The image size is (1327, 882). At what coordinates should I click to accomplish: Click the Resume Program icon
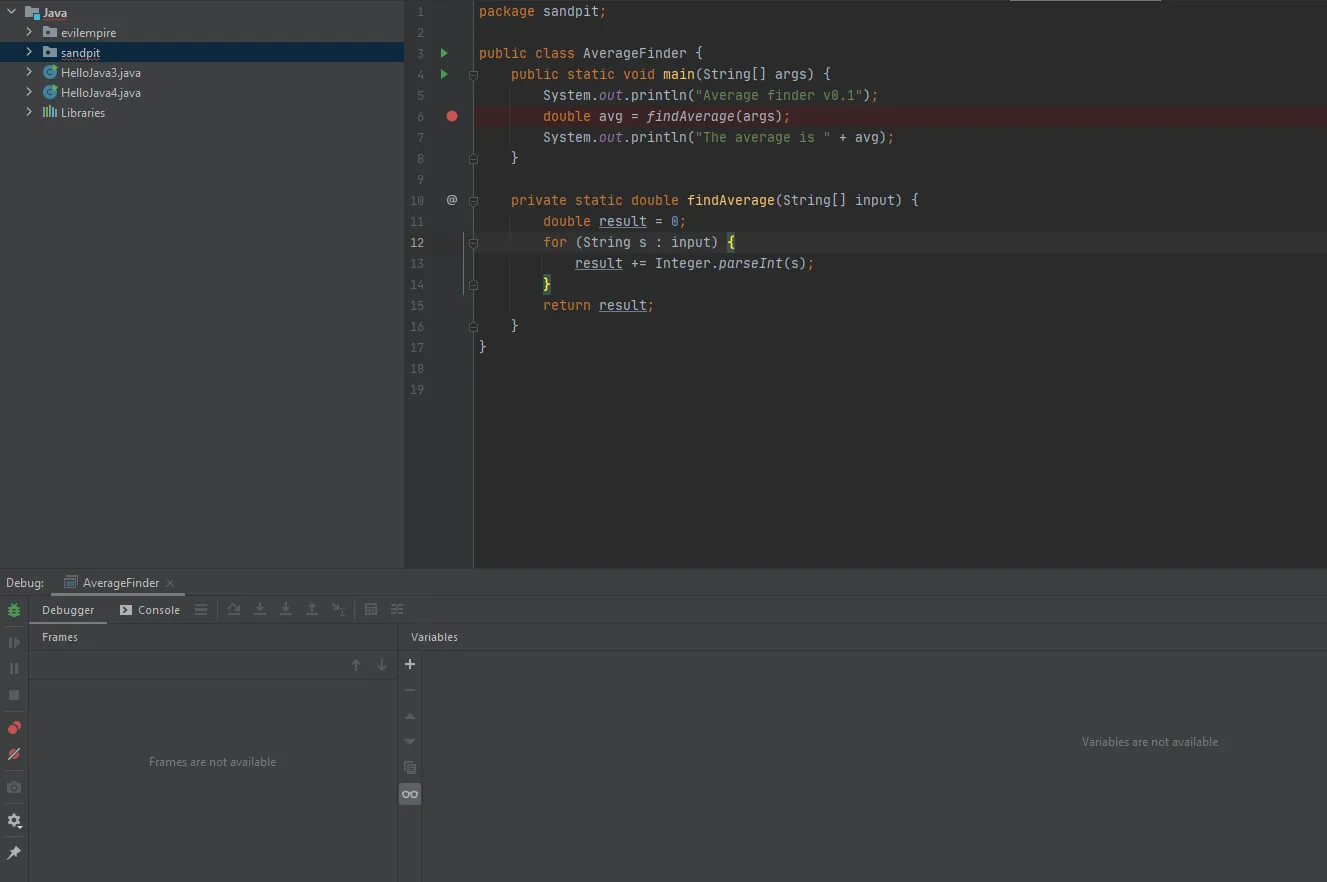14,642
